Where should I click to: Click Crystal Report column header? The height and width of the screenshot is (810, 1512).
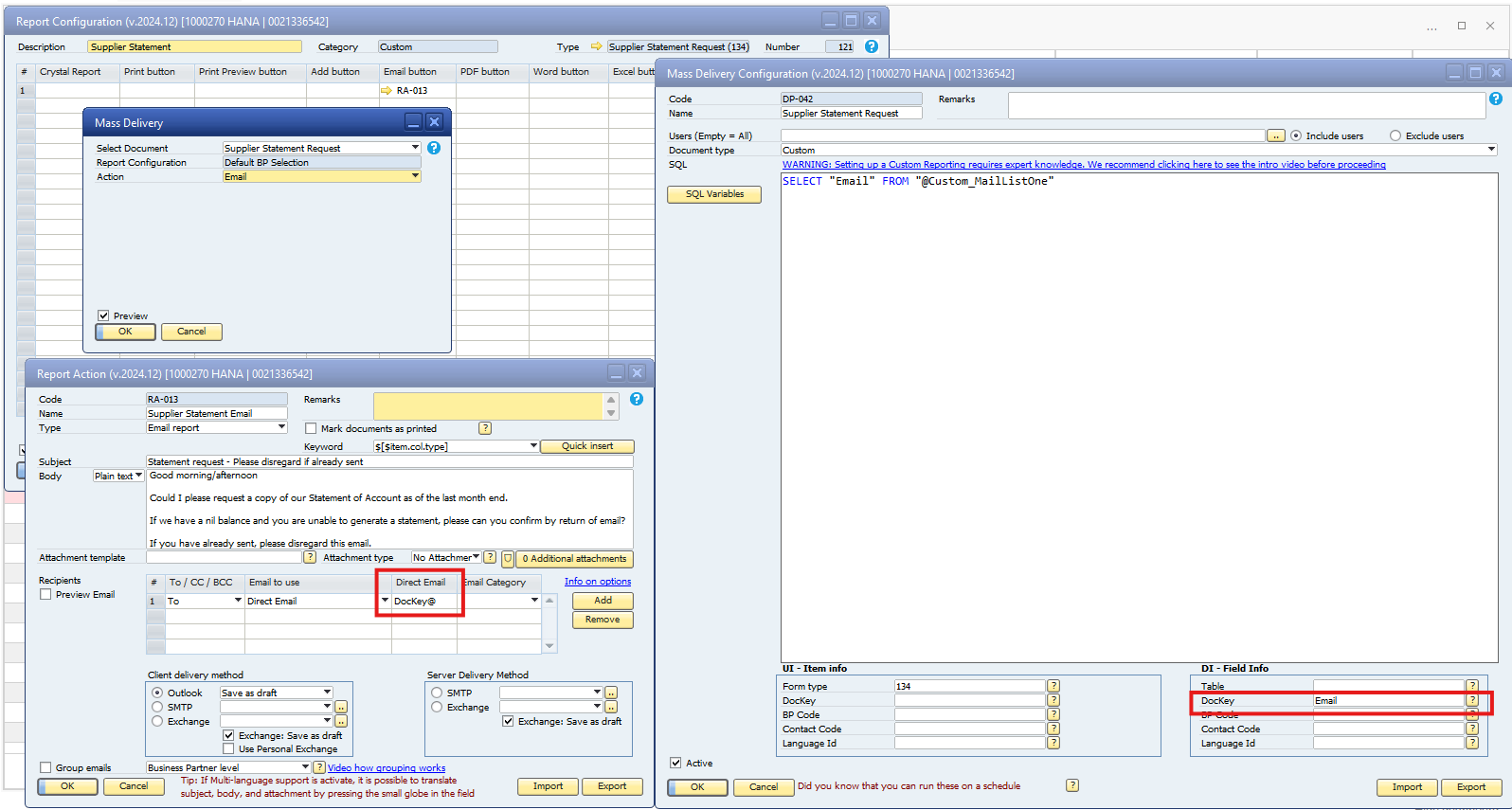pos(78,72)
